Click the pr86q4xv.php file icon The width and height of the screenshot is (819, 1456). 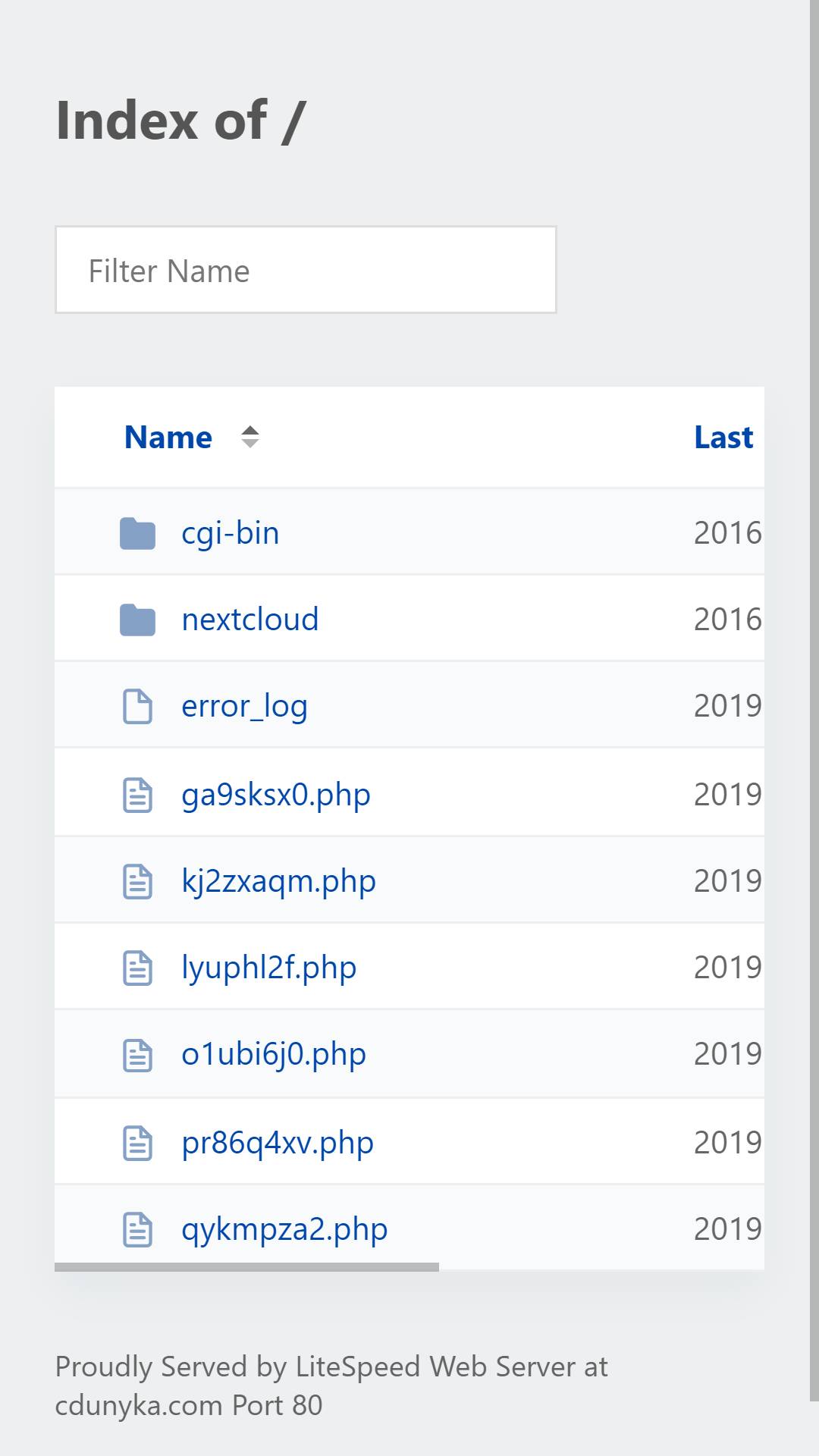[x=137, y=1143]
